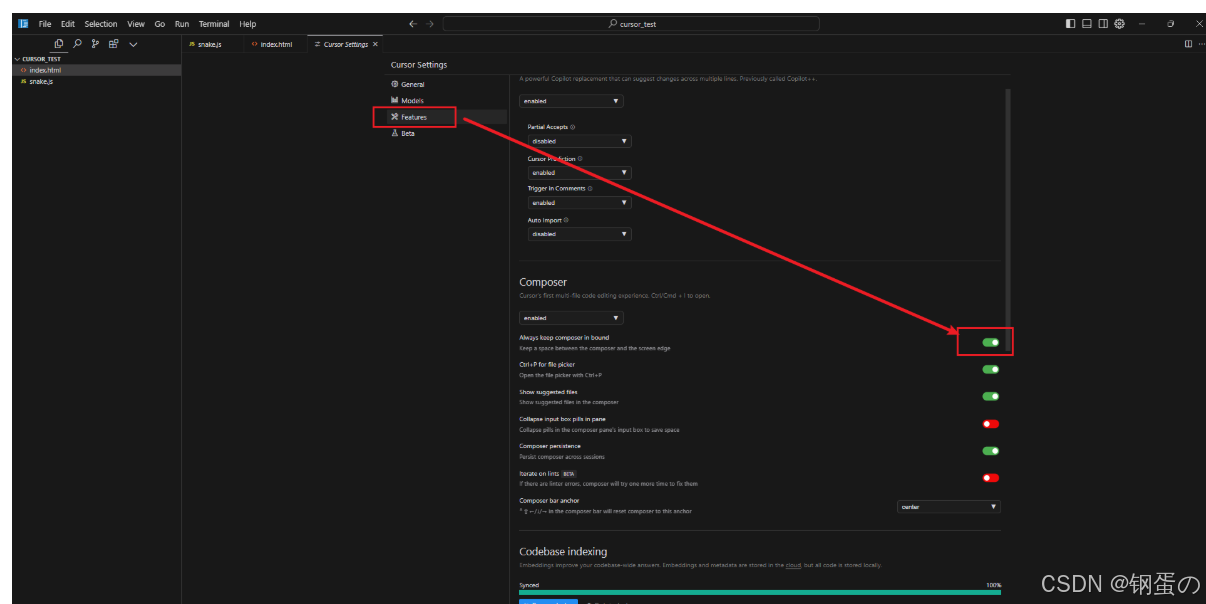Screen dimensions: 1206x604
Task: Click the Composer section heading
Action: click(x=543, y=282)
